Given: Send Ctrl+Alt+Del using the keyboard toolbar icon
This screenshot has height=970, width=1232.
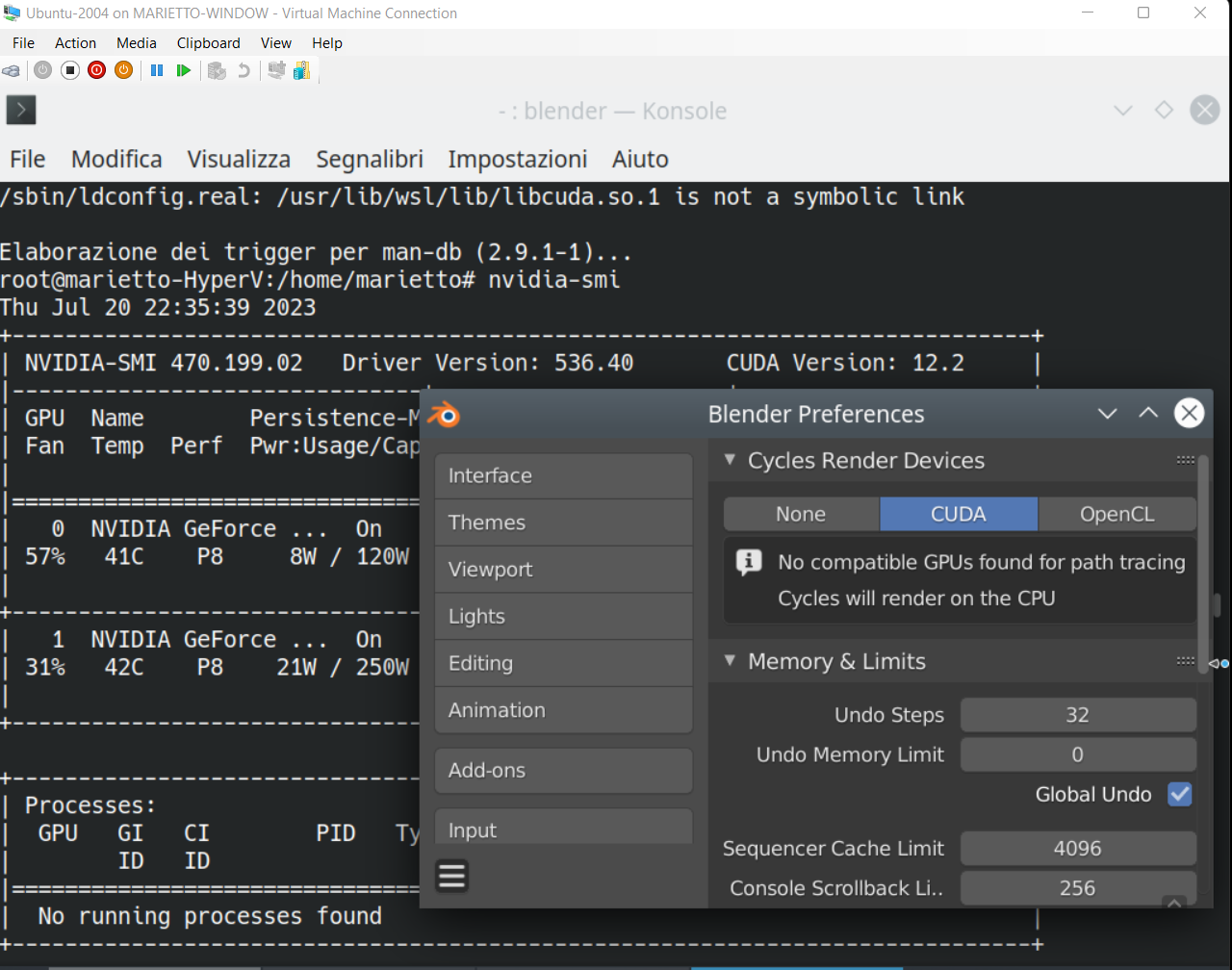Looking at the screenshot, I should point(11,70).
